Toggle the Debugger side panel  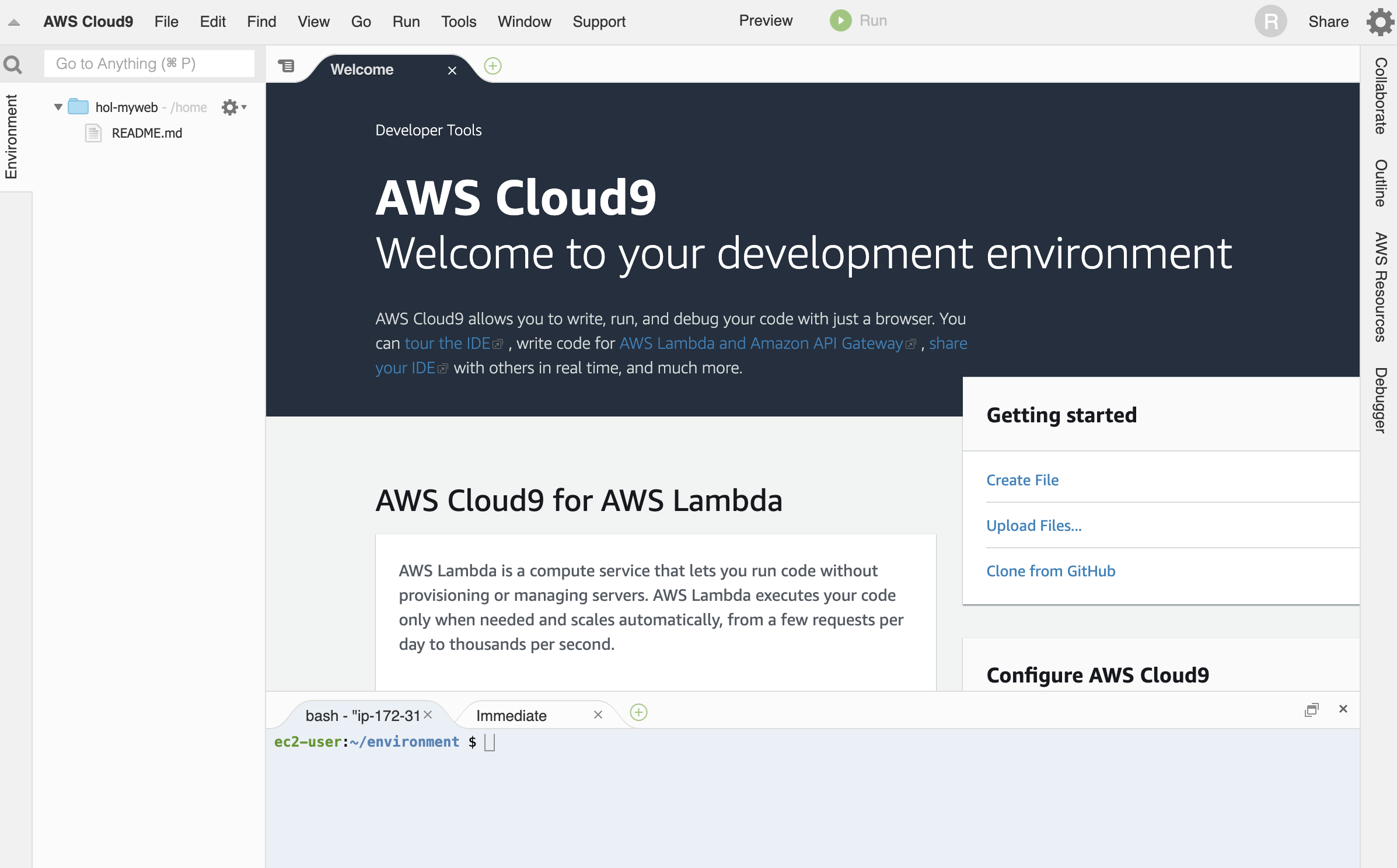pos(1380,400)
